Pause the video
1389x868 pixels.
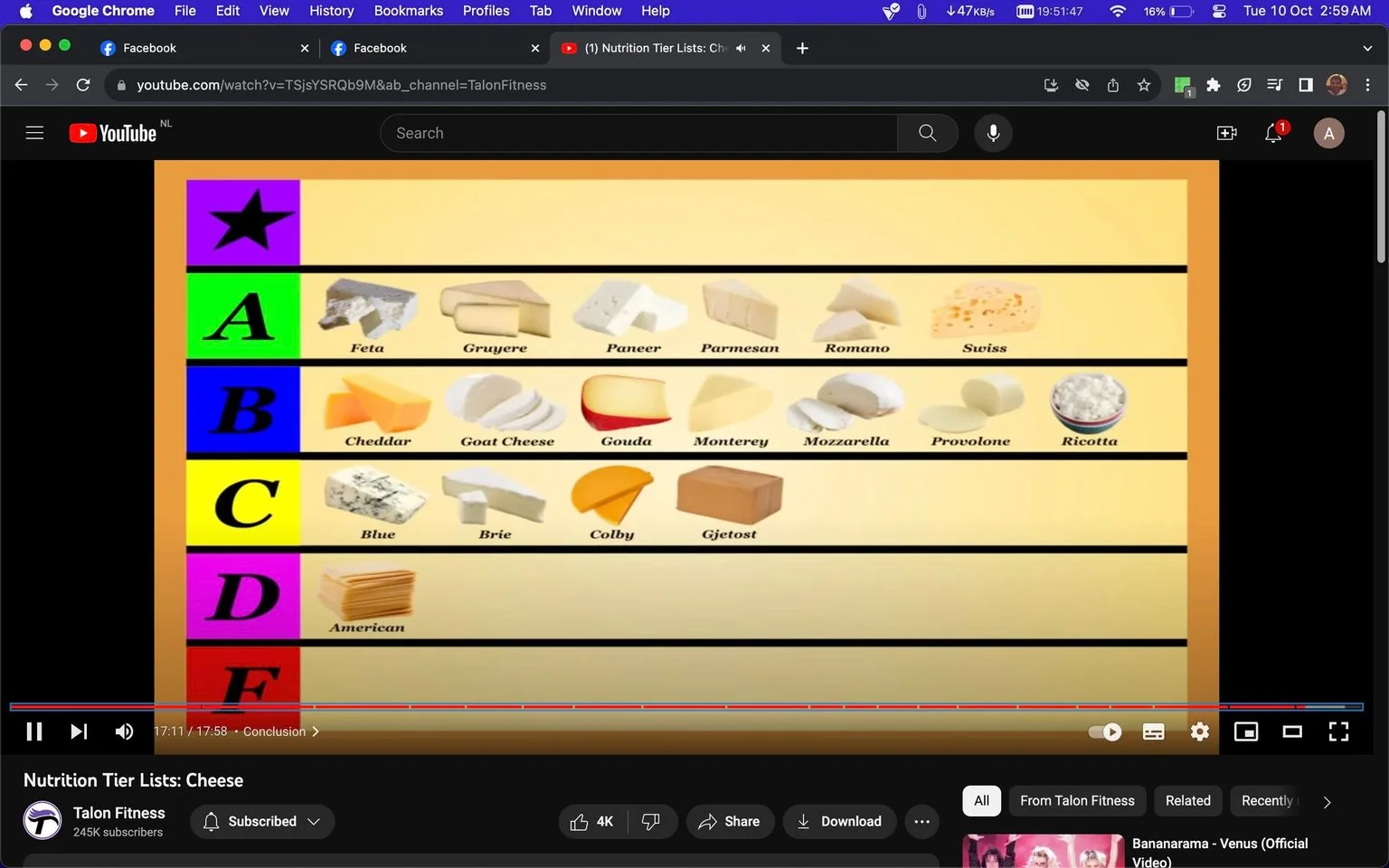(x=34, y=731)
